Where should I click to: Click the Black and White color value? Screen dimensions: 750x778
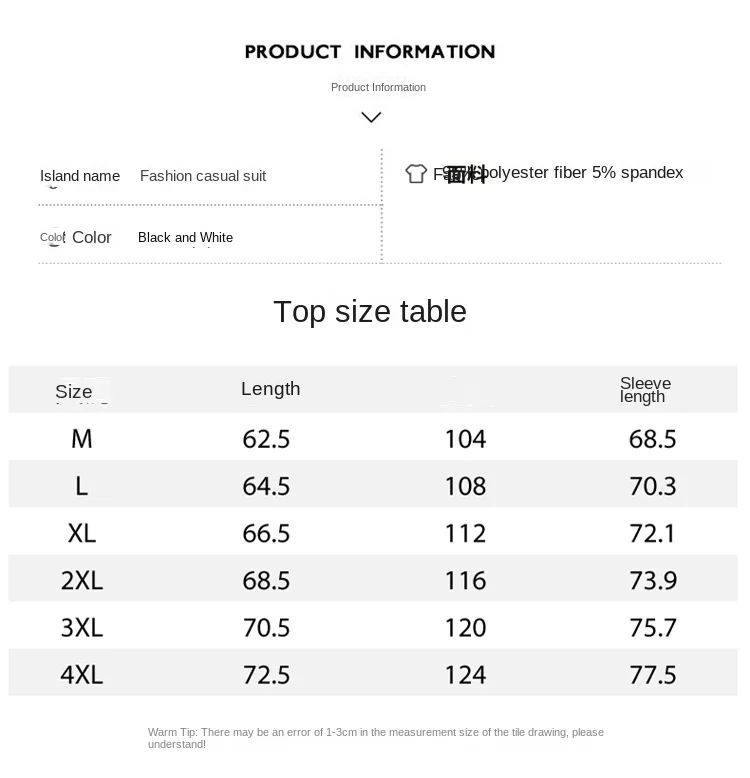tap(186, 238)
